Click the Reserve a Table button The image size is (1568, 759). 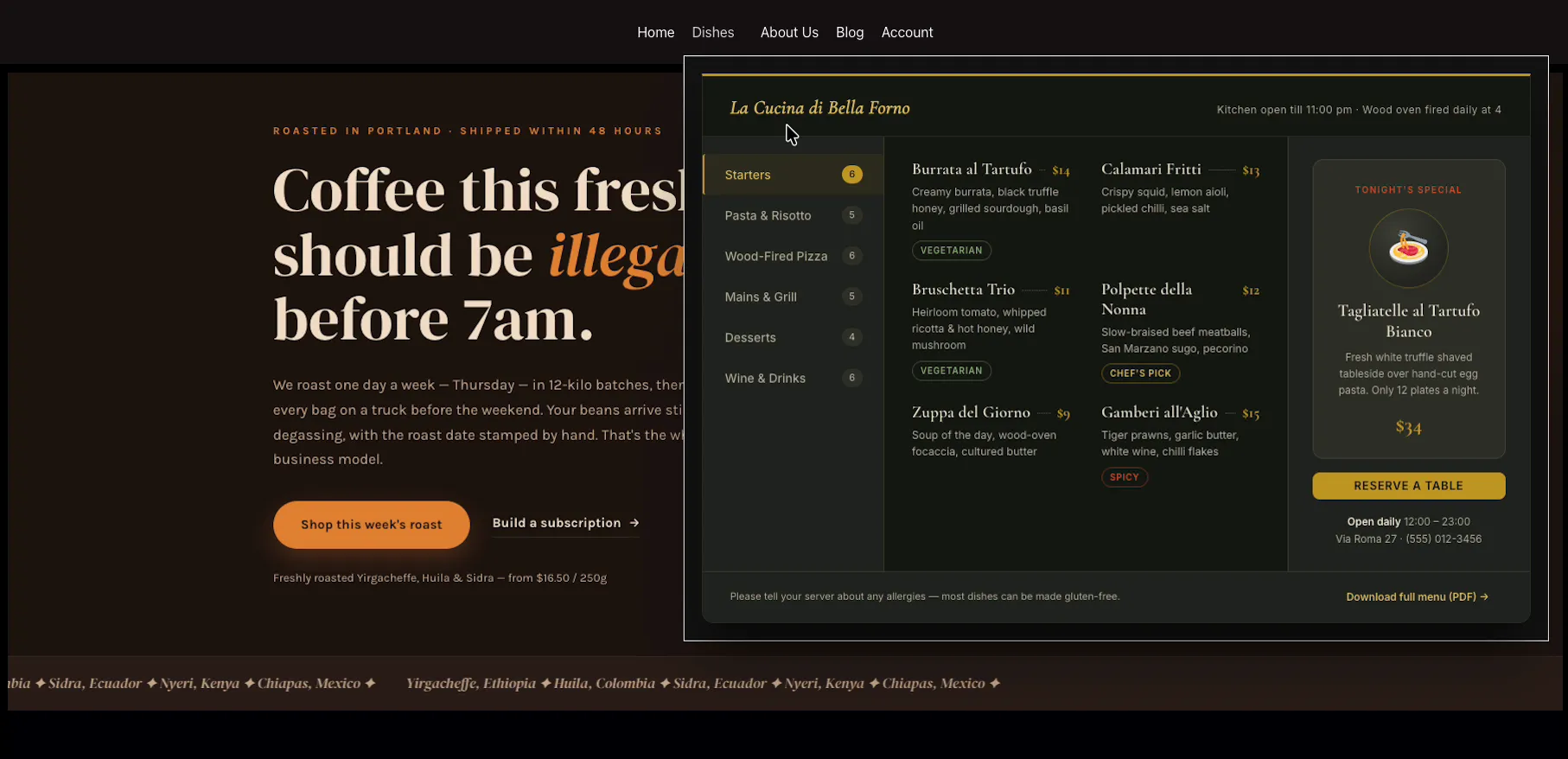(1408, 486)
